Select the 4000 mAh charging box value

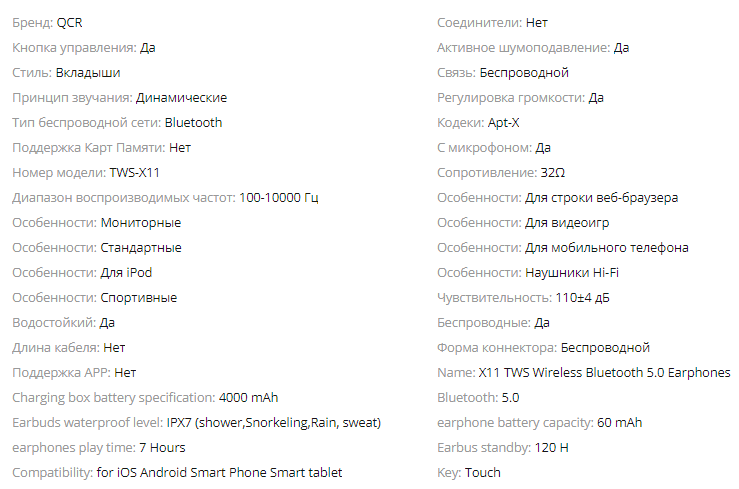pos(248,398)
